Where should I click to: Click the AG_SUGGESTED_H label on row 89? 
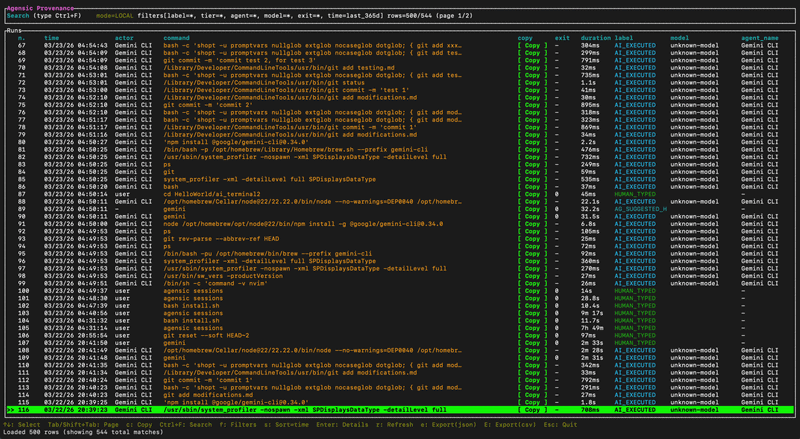pos(640,209)
